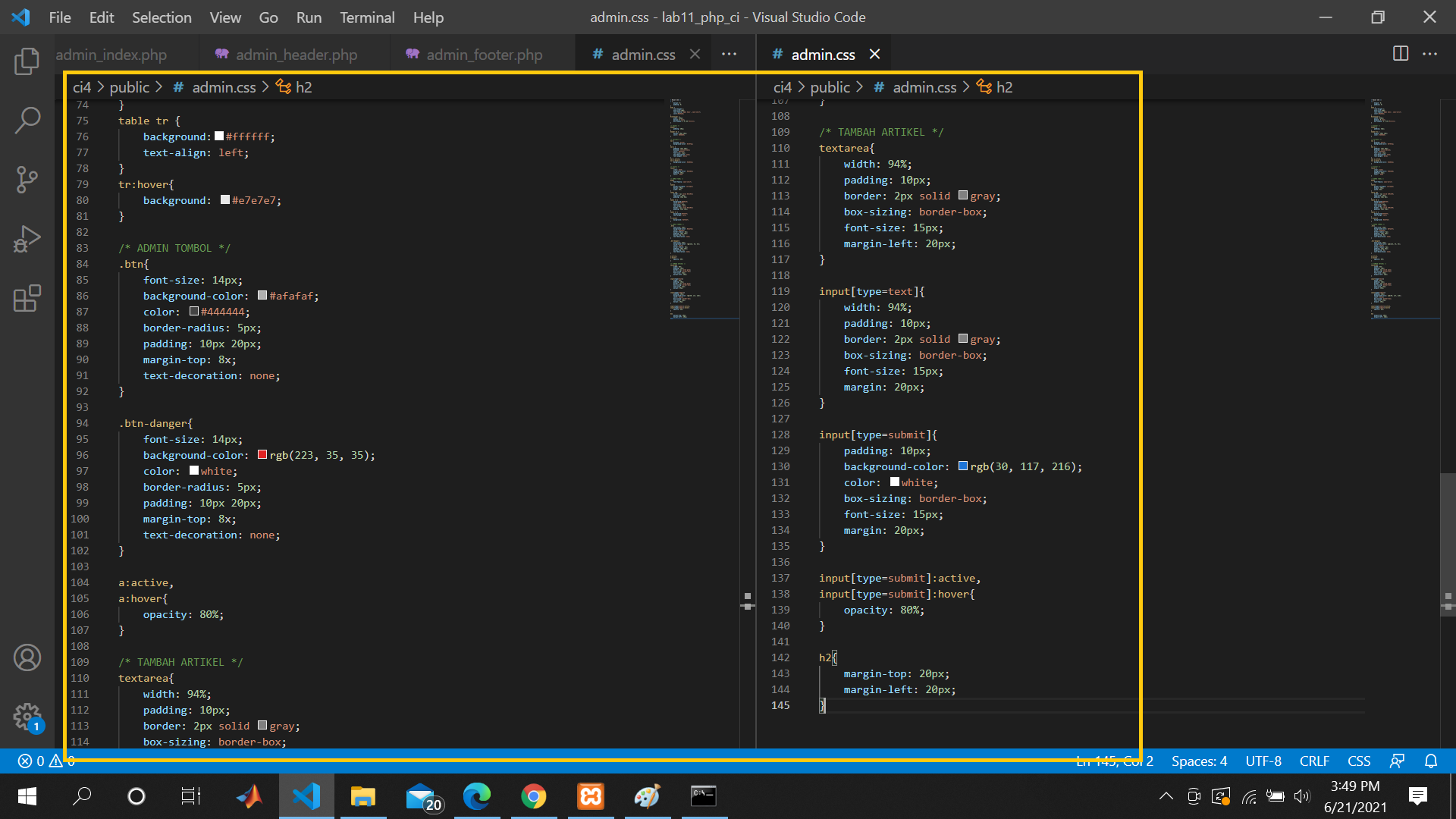This screenshot has width=1456, height=819.
Task: Open Problems via the errors indicator
Action: pyautogui.click(x=45, y=761)
